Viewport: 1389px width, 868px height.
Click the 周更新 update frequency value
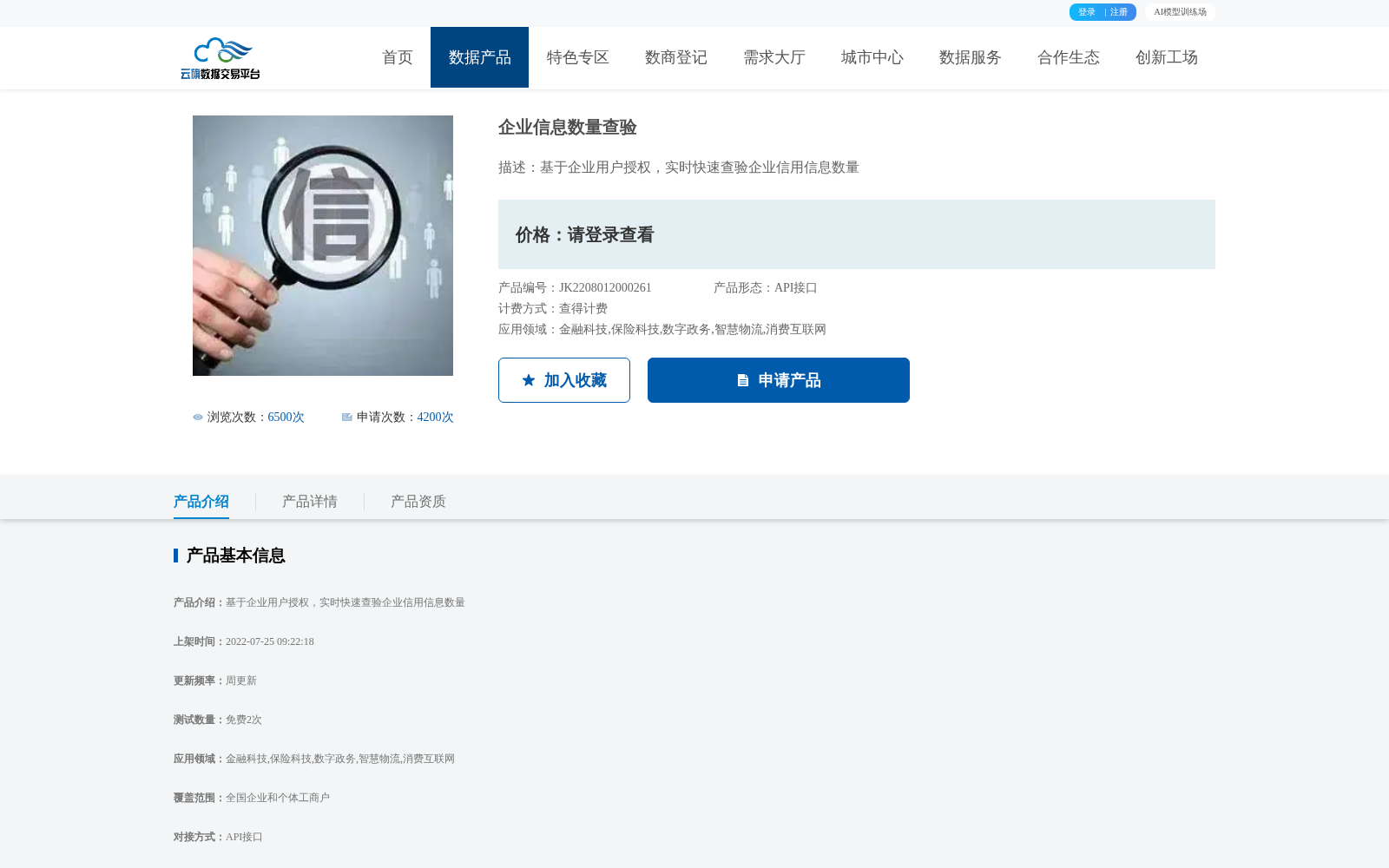(x=241, y=681)
